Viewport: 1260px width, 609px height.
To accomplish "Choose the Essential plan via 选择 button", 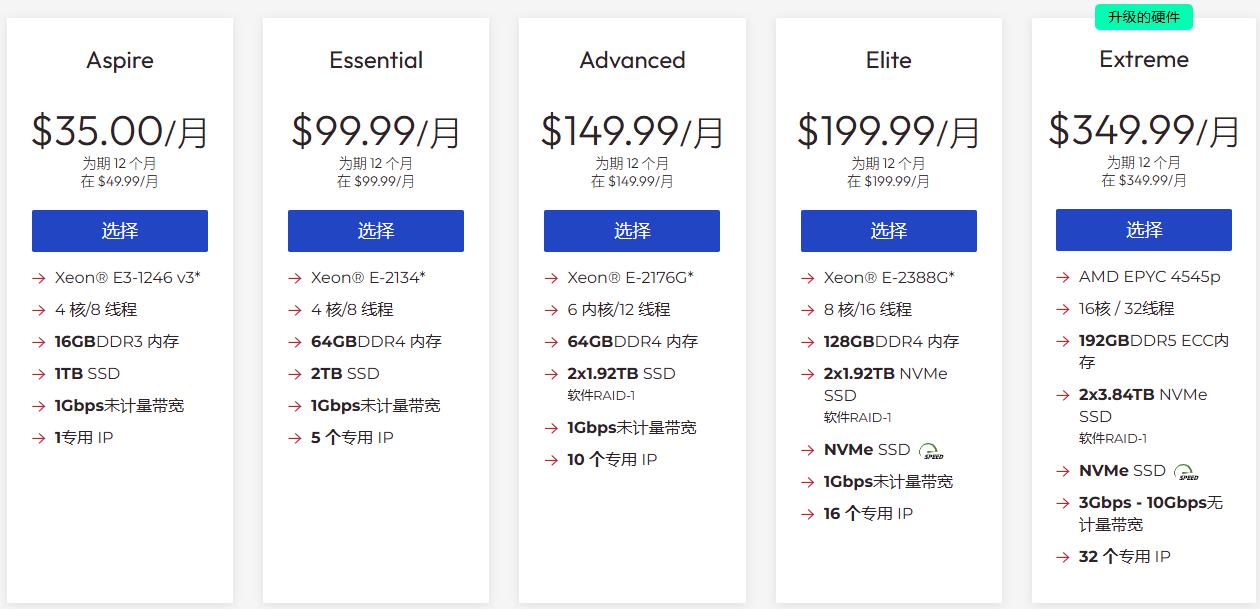I will (376, 231).
